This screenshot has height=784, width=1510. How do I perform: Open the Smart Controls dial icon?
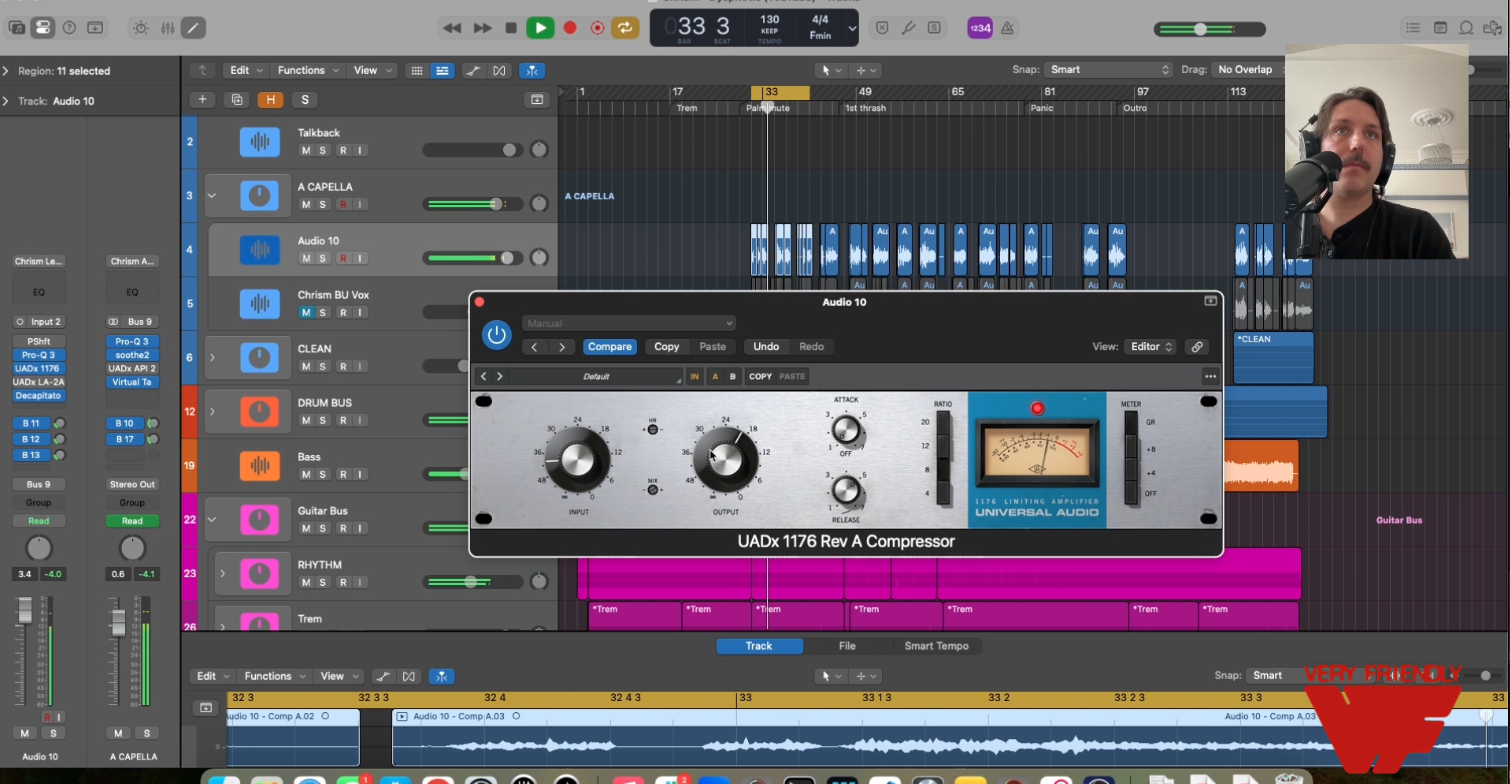[140, 28]
